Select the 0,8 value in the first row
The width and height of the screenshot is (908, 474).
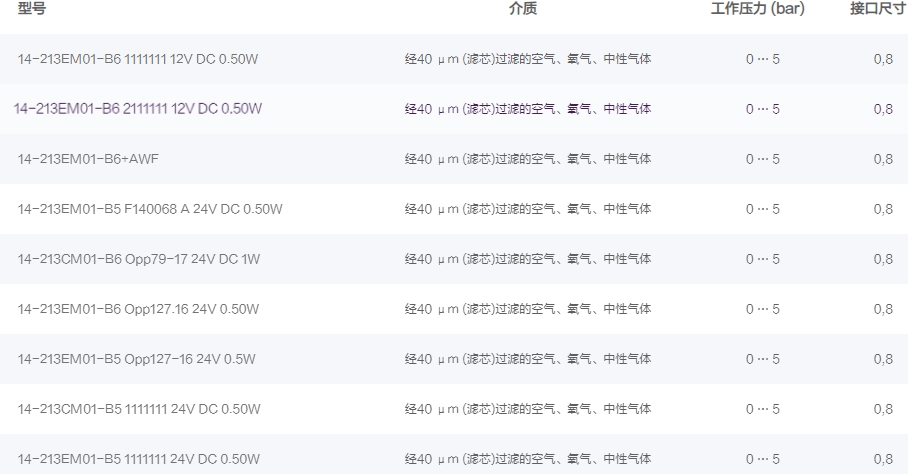tap(883, 59)
